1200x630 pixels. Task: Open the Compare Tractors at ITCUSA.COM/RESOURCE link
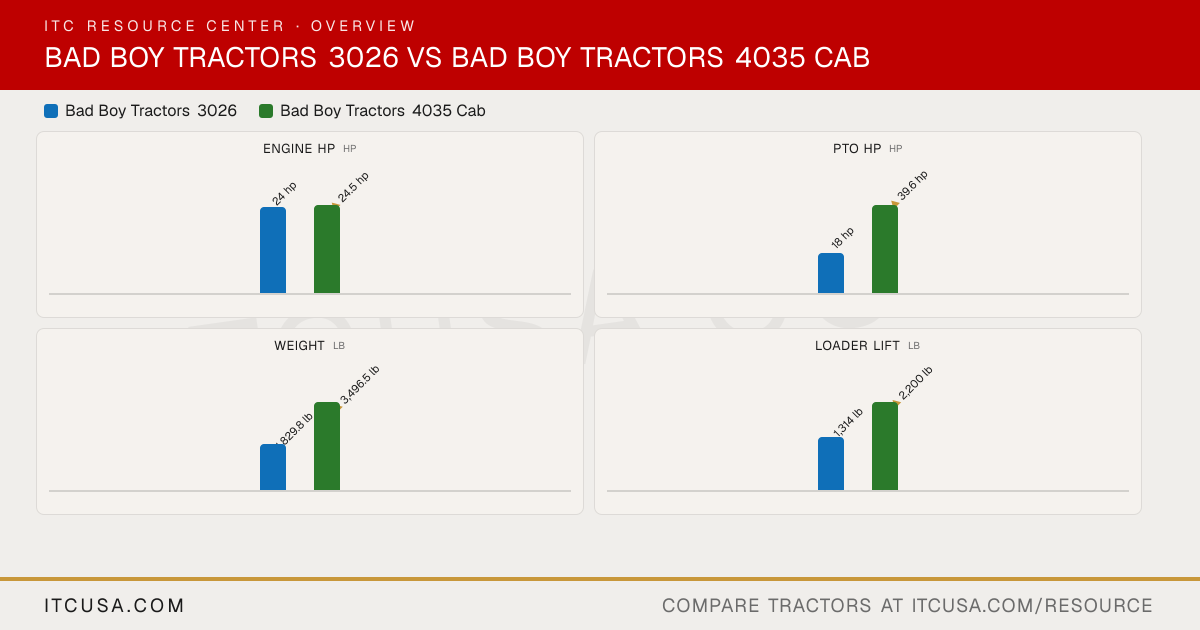click(x=907, y=606)
